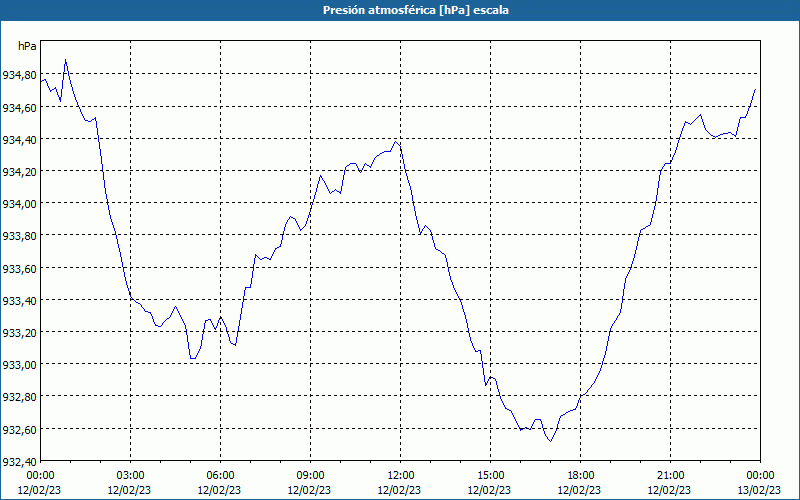This screenshot has height=500, width=800.
Task: Click the 933,20 y-axis value
Action: click(19, 333)
